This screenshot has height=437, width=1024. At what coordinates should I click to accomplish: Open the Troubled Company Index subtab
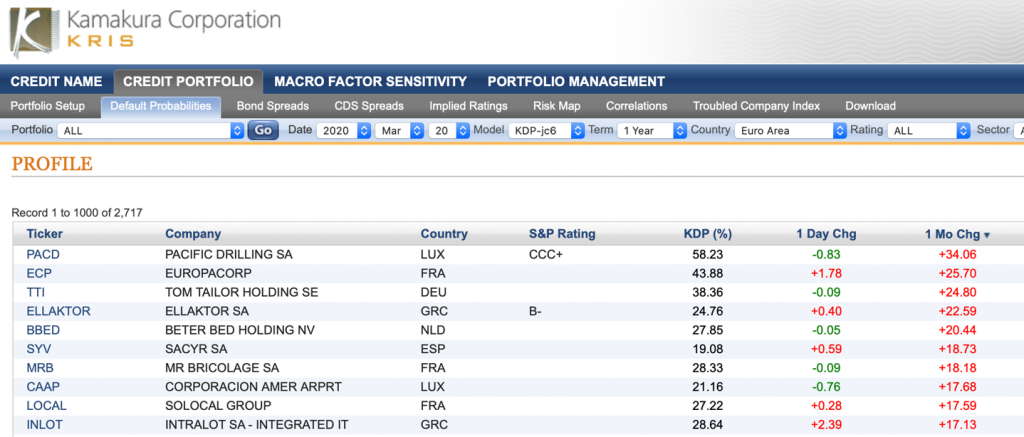(756, 106)
